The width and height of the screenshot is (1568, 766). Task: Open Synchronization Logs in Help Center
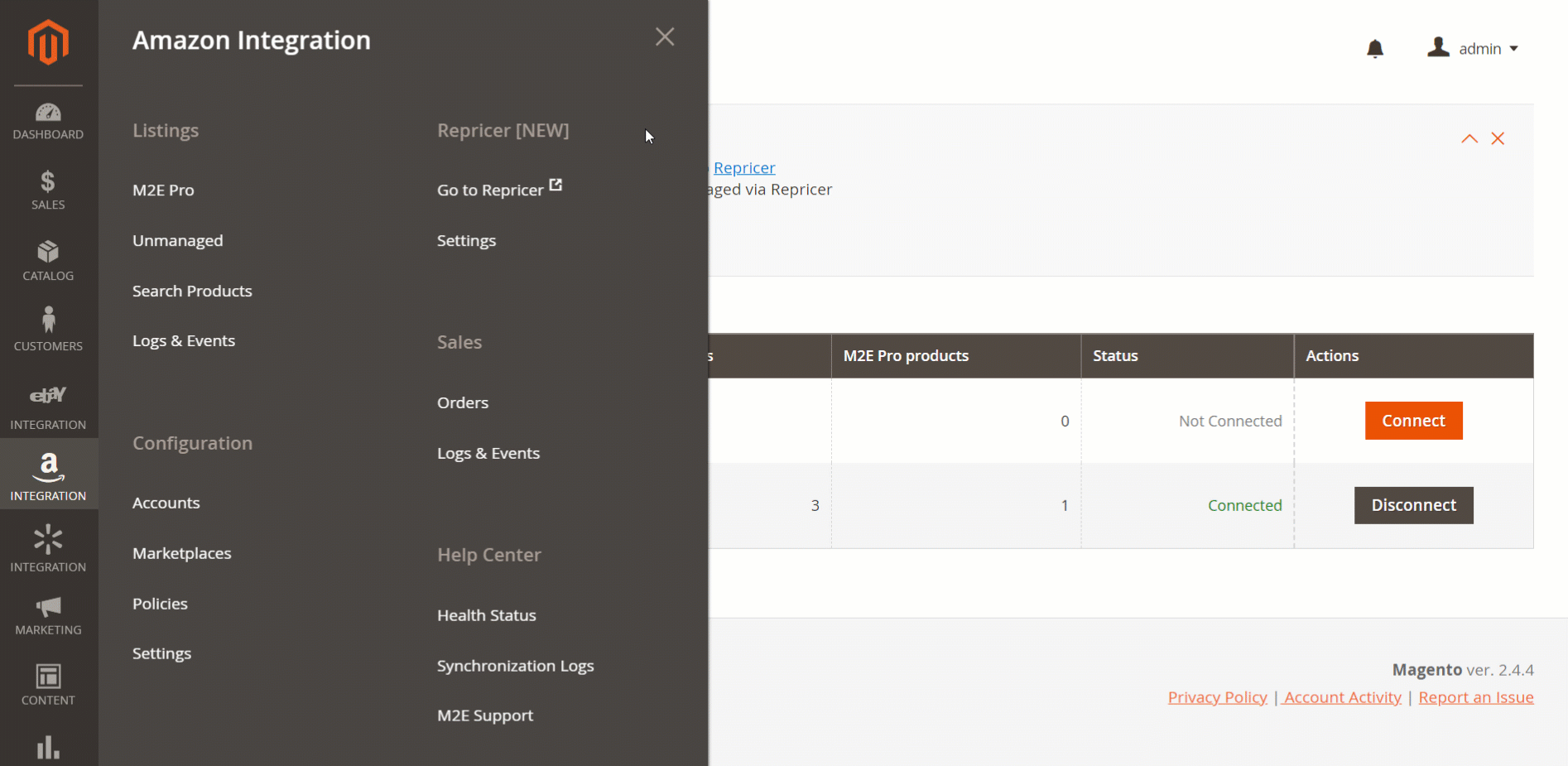coord(515,666)
